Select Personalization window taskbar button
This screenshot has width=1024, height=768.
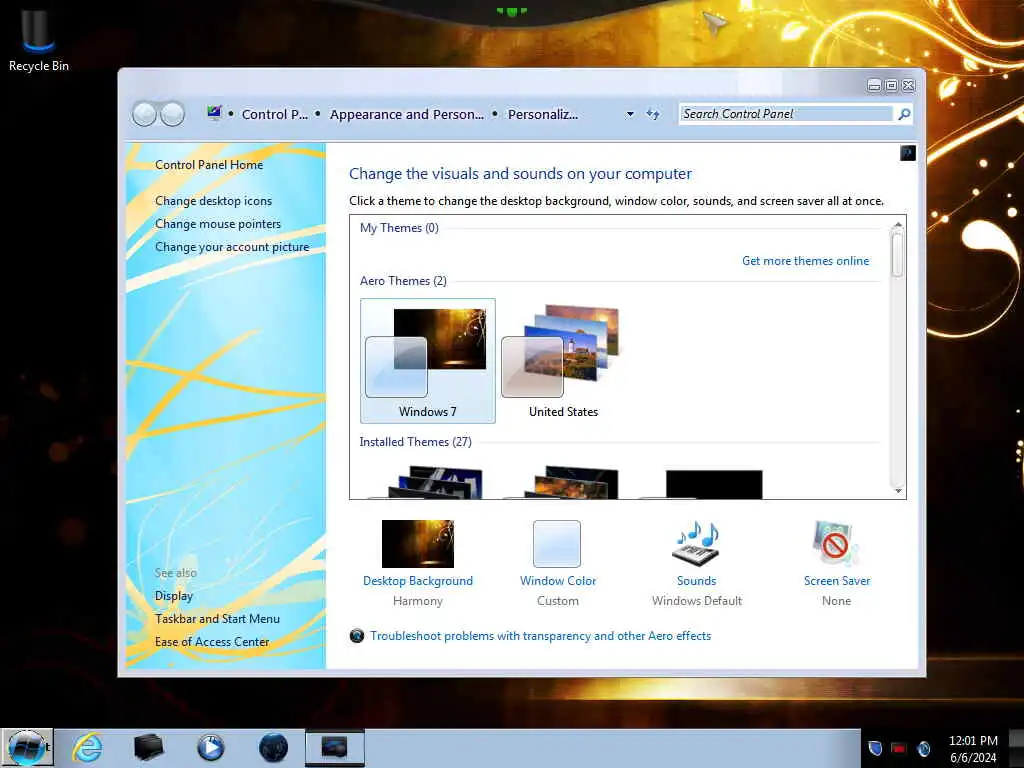pos(334,748)
